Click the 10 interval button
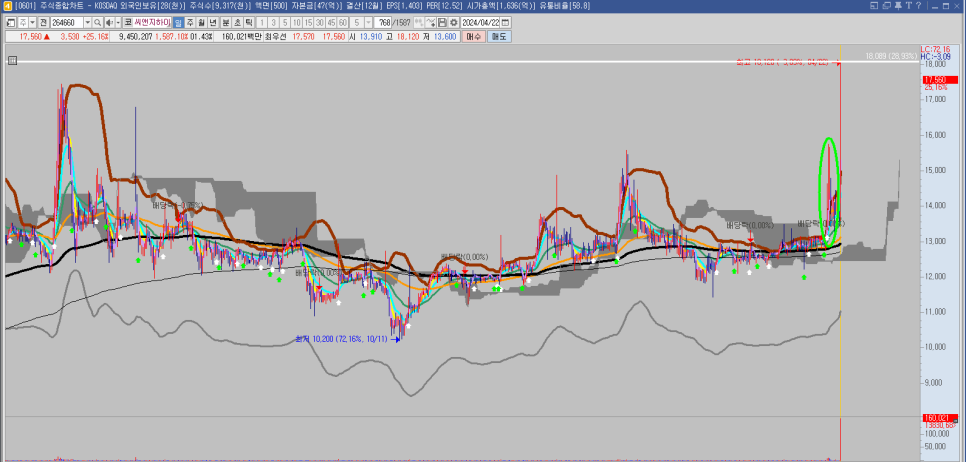Image resolution: width=966 pixels, height=462 pixels. (296, 23)
